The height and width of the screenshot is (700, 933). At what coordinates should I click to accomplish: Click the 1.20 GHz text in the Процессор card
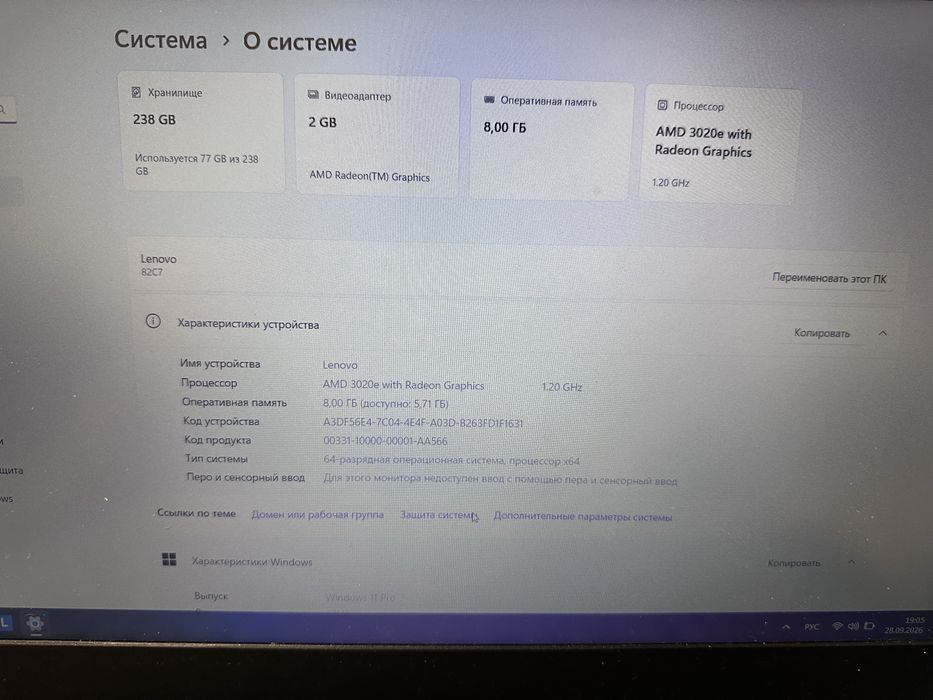(671, 183)
